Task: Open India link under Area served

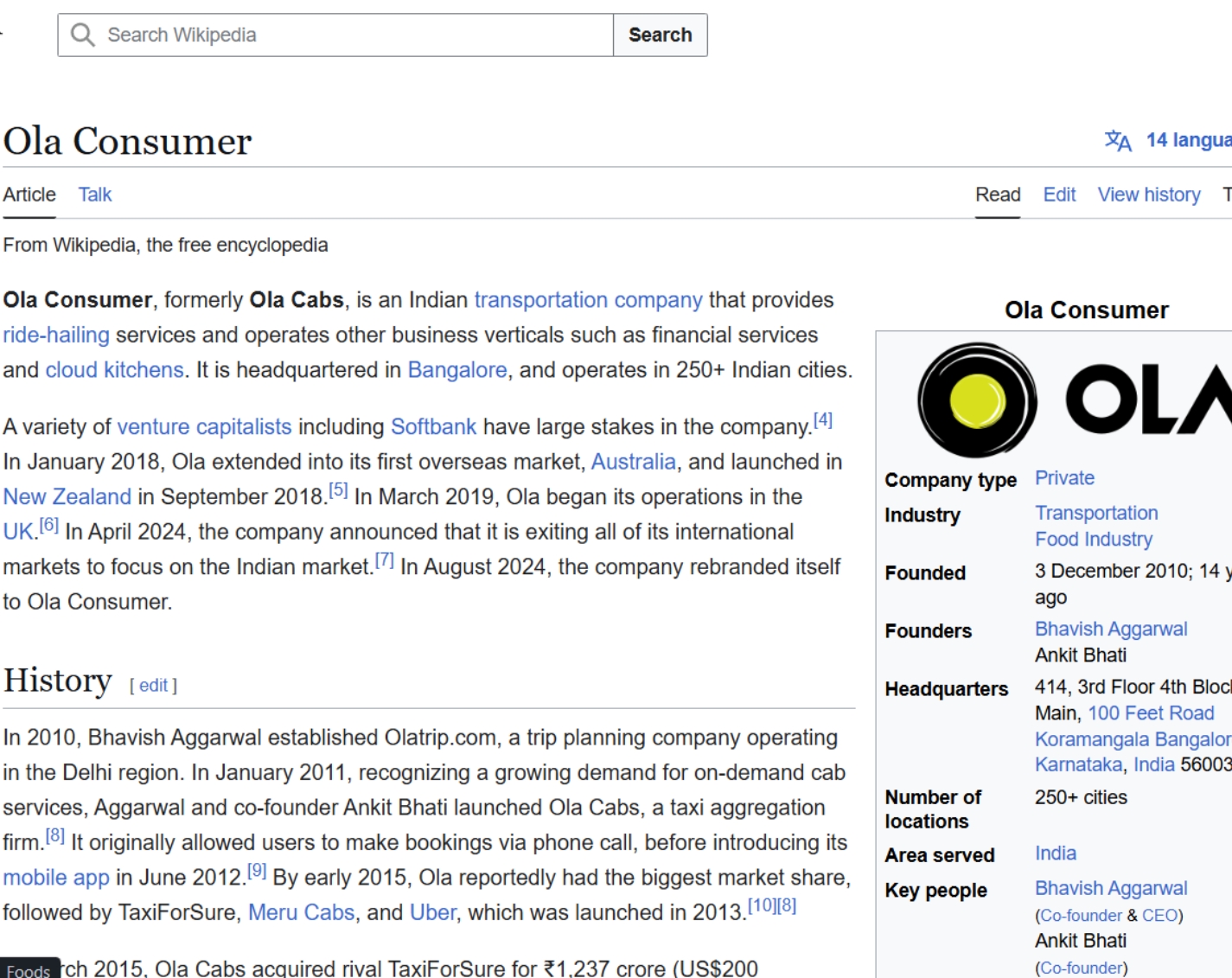Action: tap(1056, 853)
